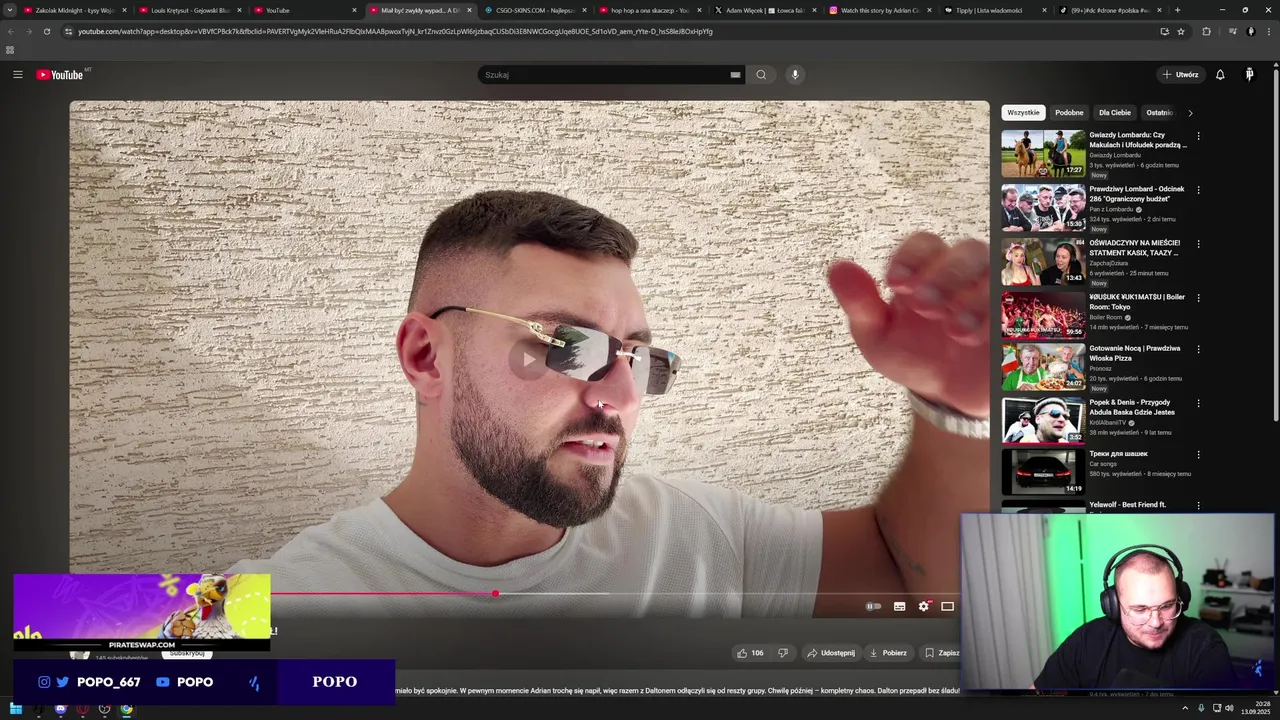The image size is (1280, 720).
Task: Open the notifications bell
Action: (x=1220, y=75)
